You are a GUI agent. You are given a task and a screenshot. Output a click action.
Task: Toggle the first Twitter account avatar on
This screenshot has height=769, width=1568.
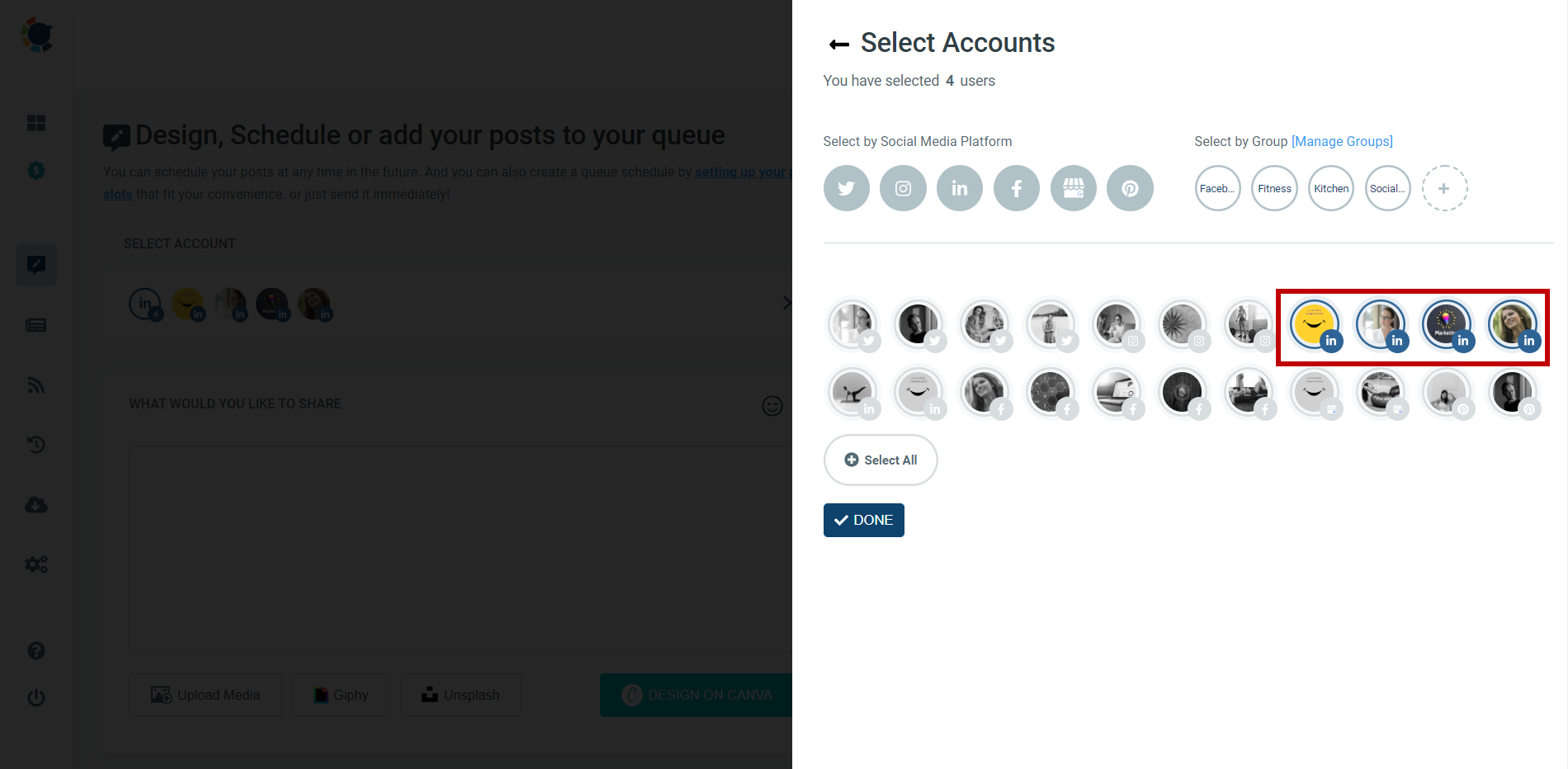pos(853,323)
